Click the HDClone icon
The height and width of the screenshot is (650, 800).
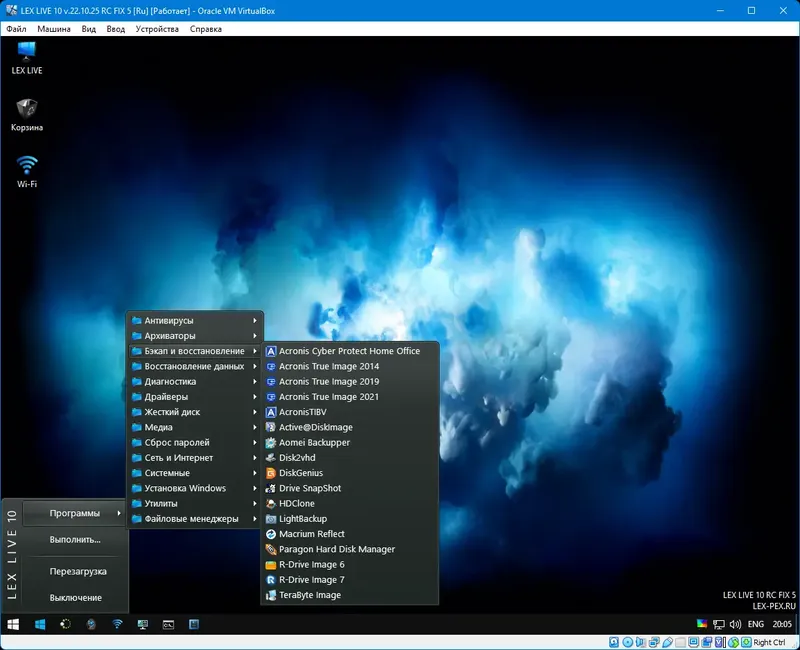click(x=271, y=504)
